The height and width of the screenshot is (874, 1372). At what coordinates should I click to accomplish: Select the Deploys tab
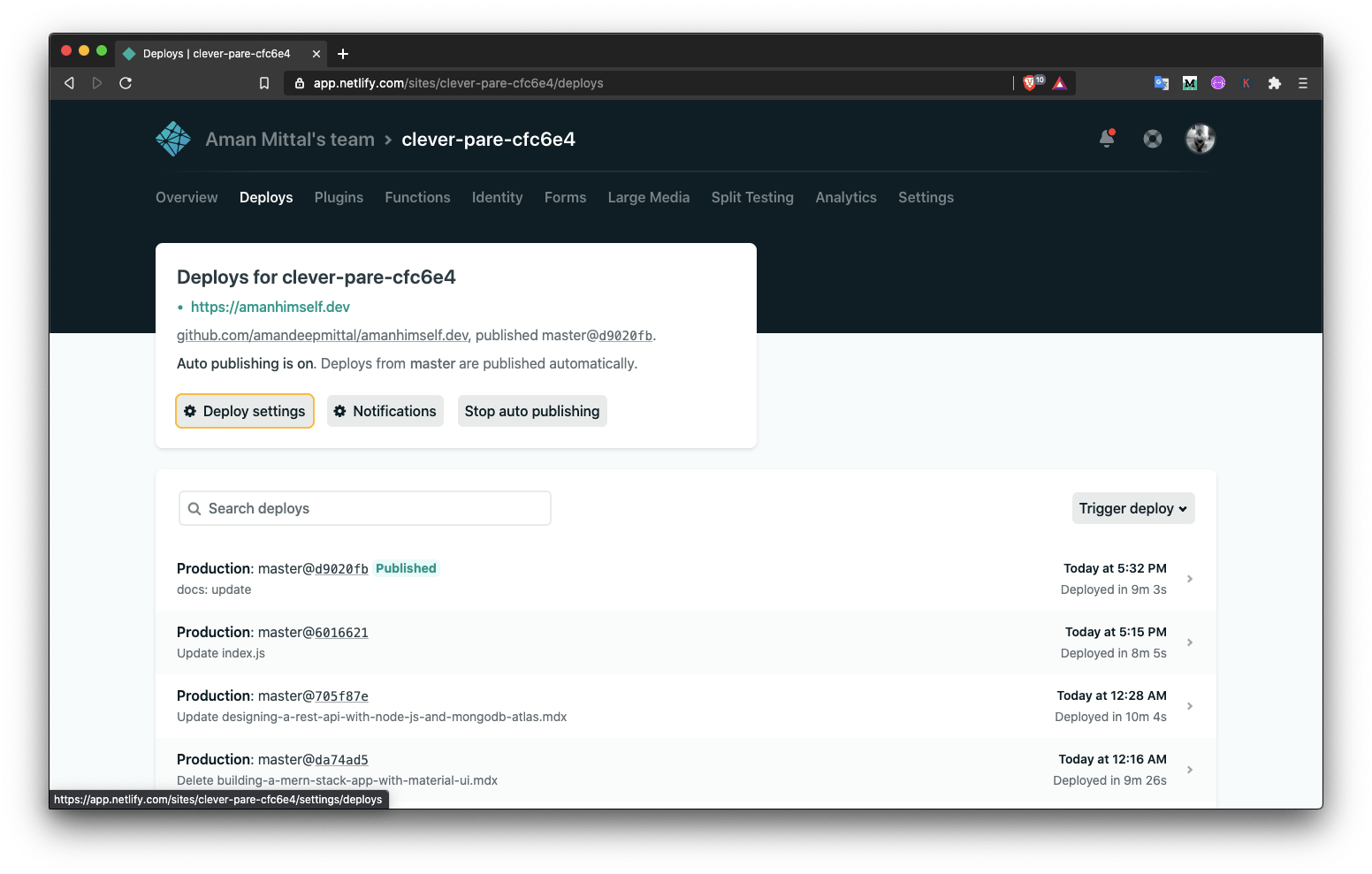point(266,197)
